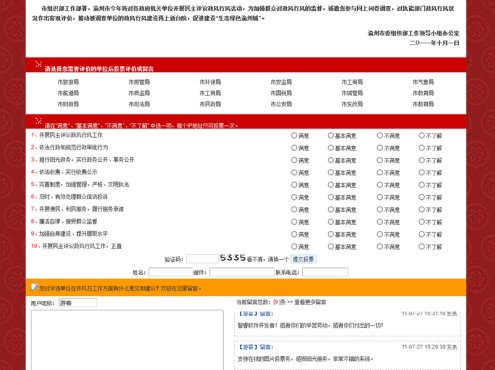This screenshot has height=370, width=495.
Task: Open the 市国税局 unit link
Action: point(281,93)
